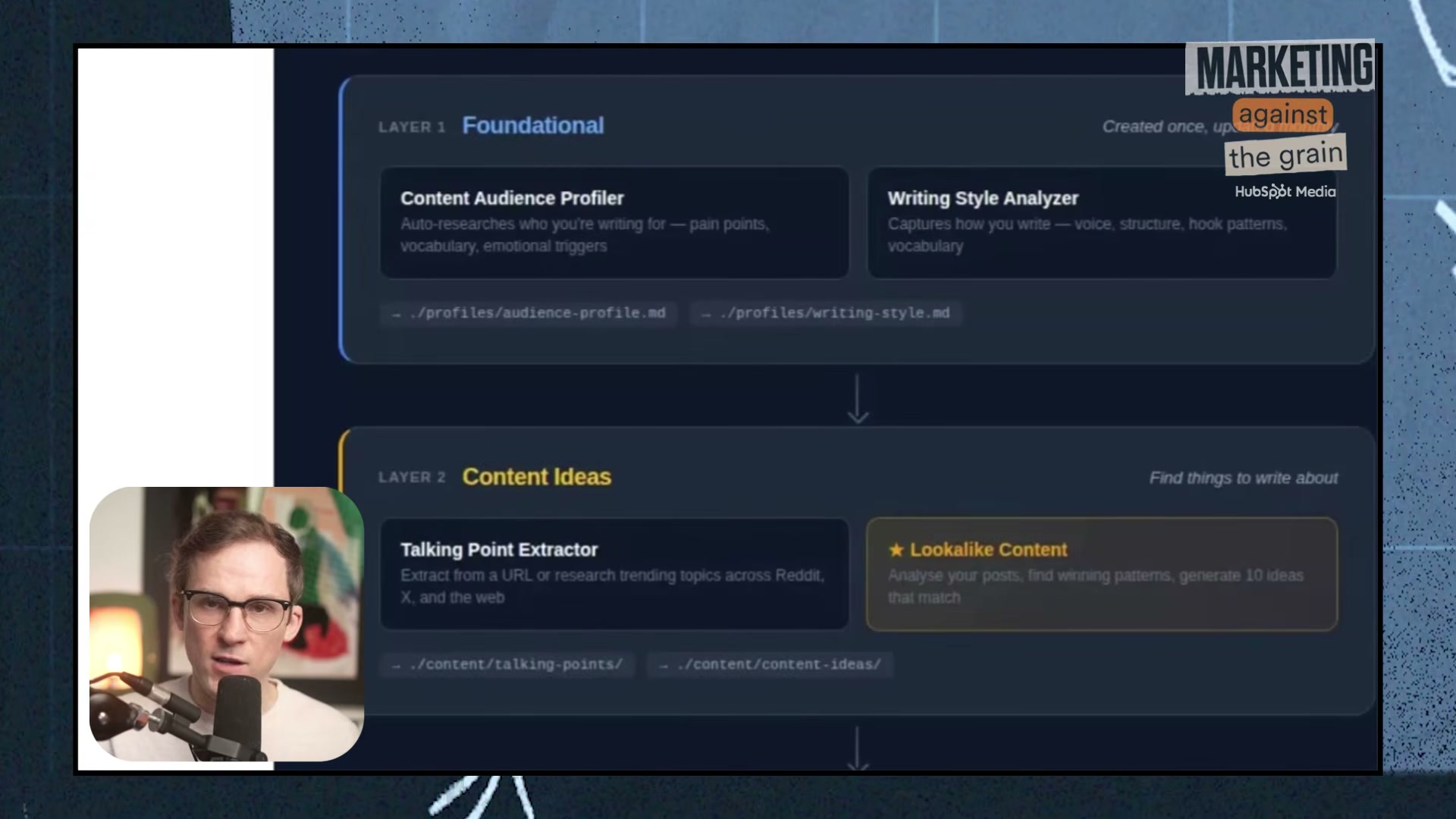The width and height of the screenshot is (1456, 819).
Task: Click the presenter webcam thumbnail
Action: pos(227,624)
